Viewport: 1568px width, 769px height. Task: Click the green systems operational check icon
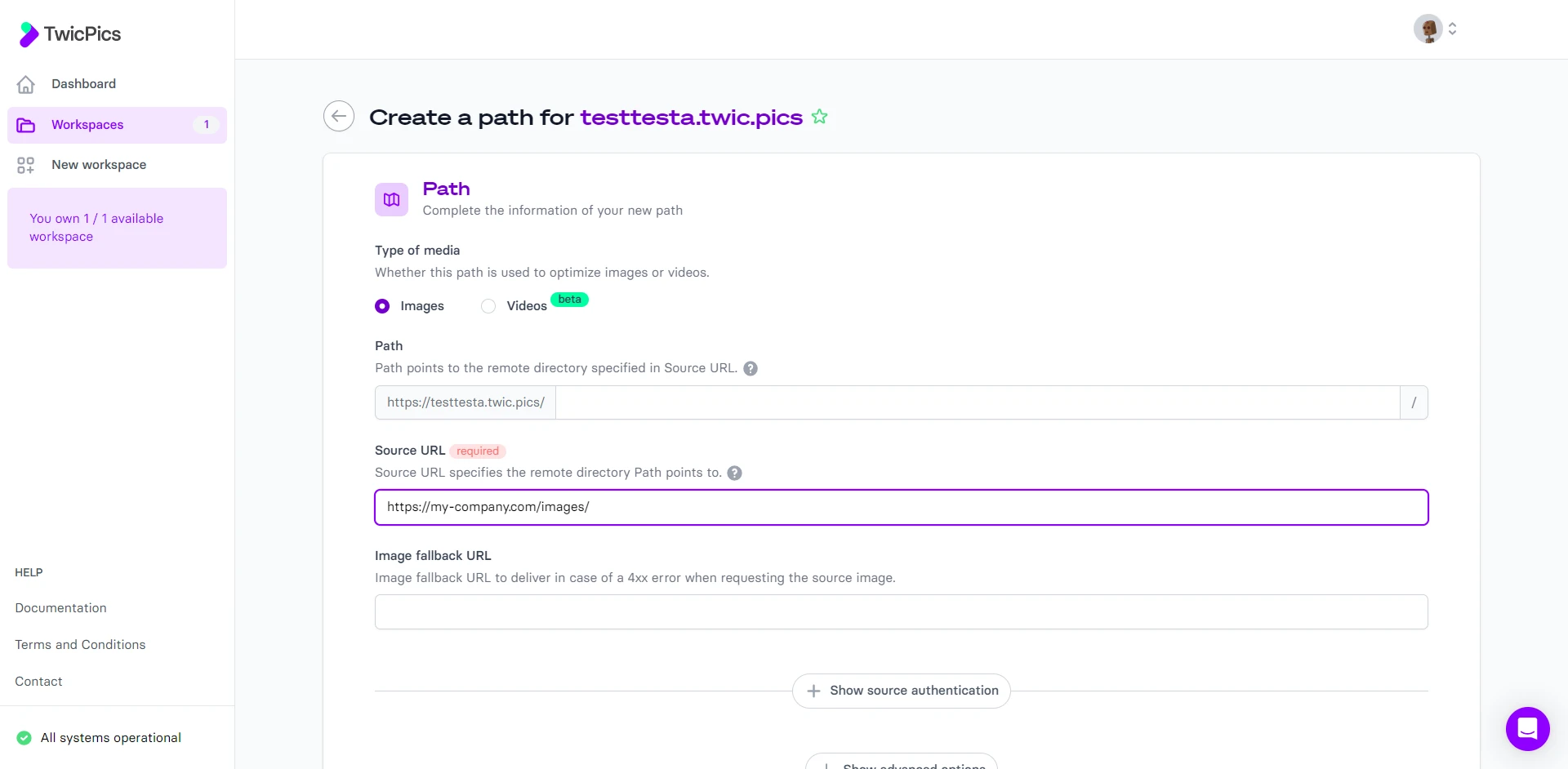(x=24, y=738)
